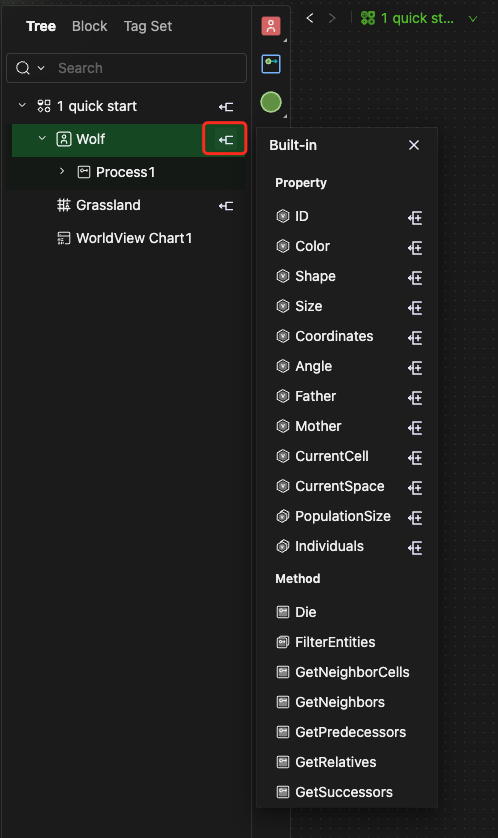The height and width of the screenshot is (838, 498).
Task: Click the built-in icon next to Wolf
Action: [225, 139]
